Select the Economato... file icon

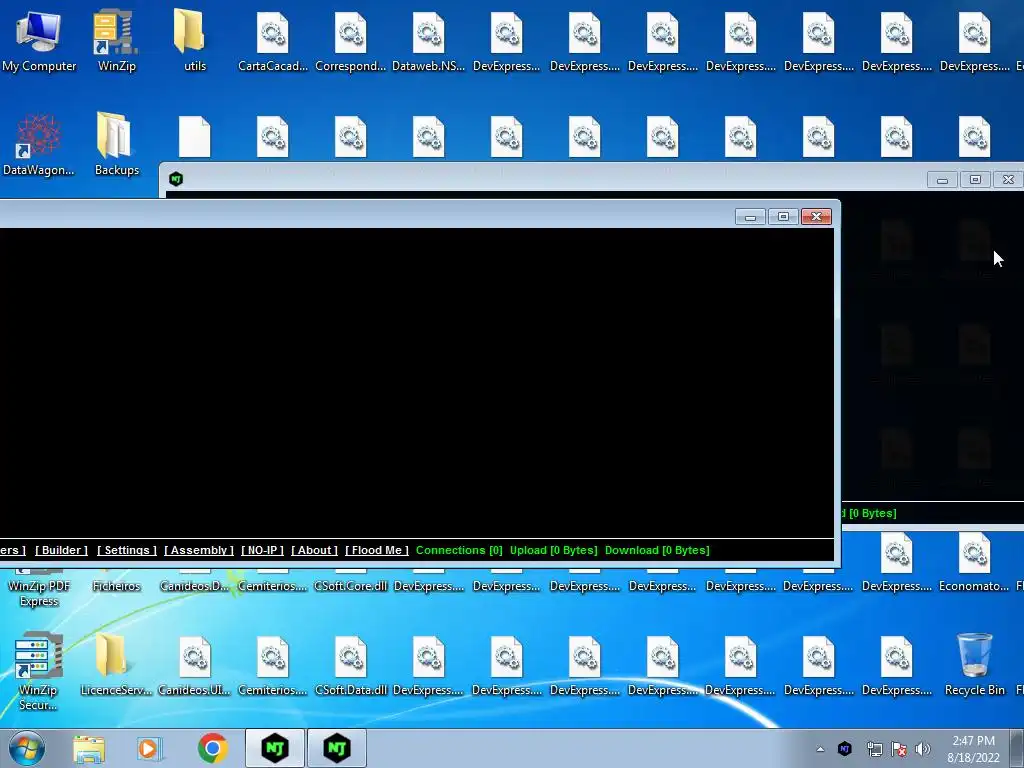[x=974, y=562]
